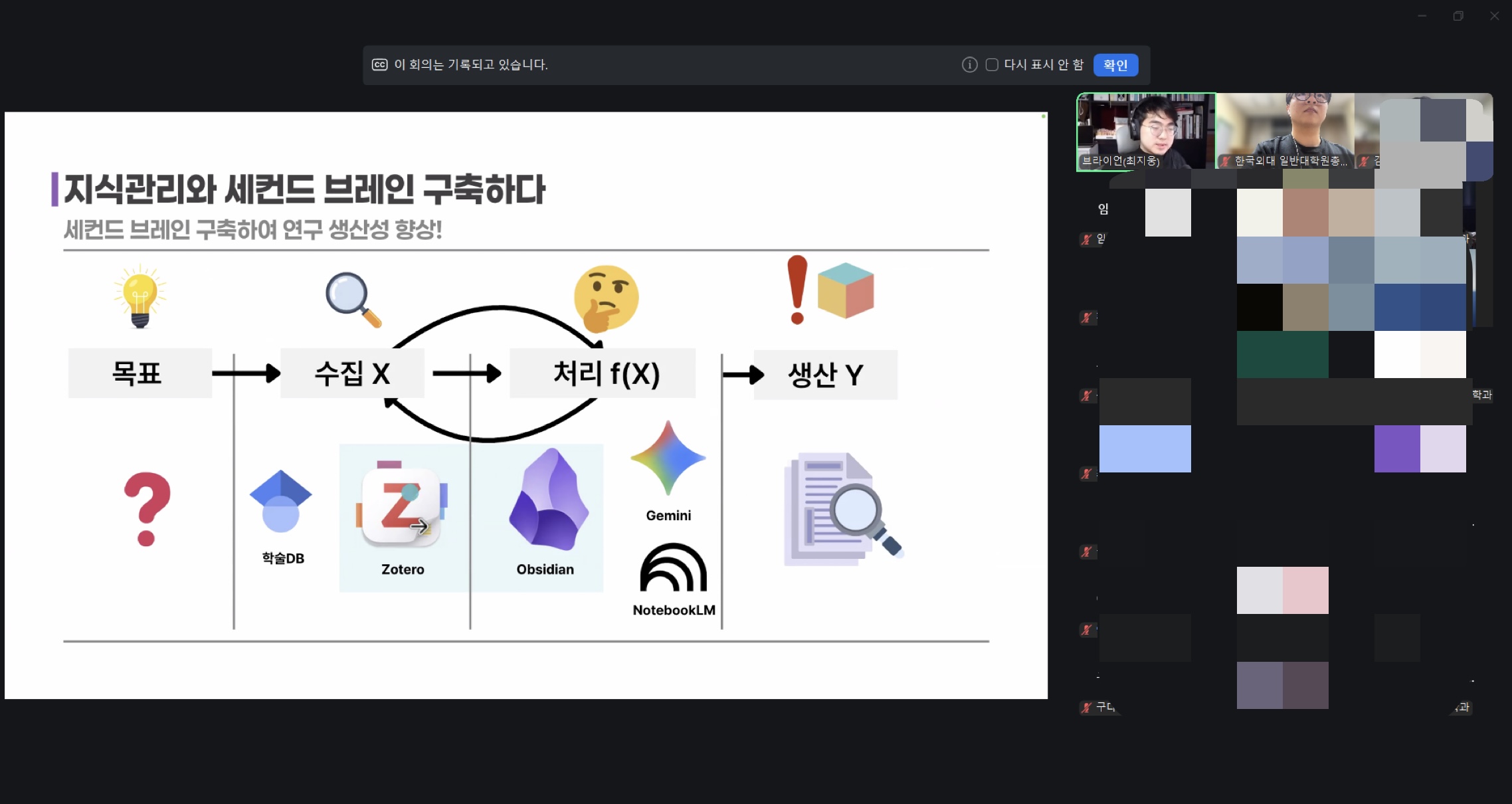The image size is (1512, 804).
Task: Click the light blue participant tile
Action: pos(1145,449)
